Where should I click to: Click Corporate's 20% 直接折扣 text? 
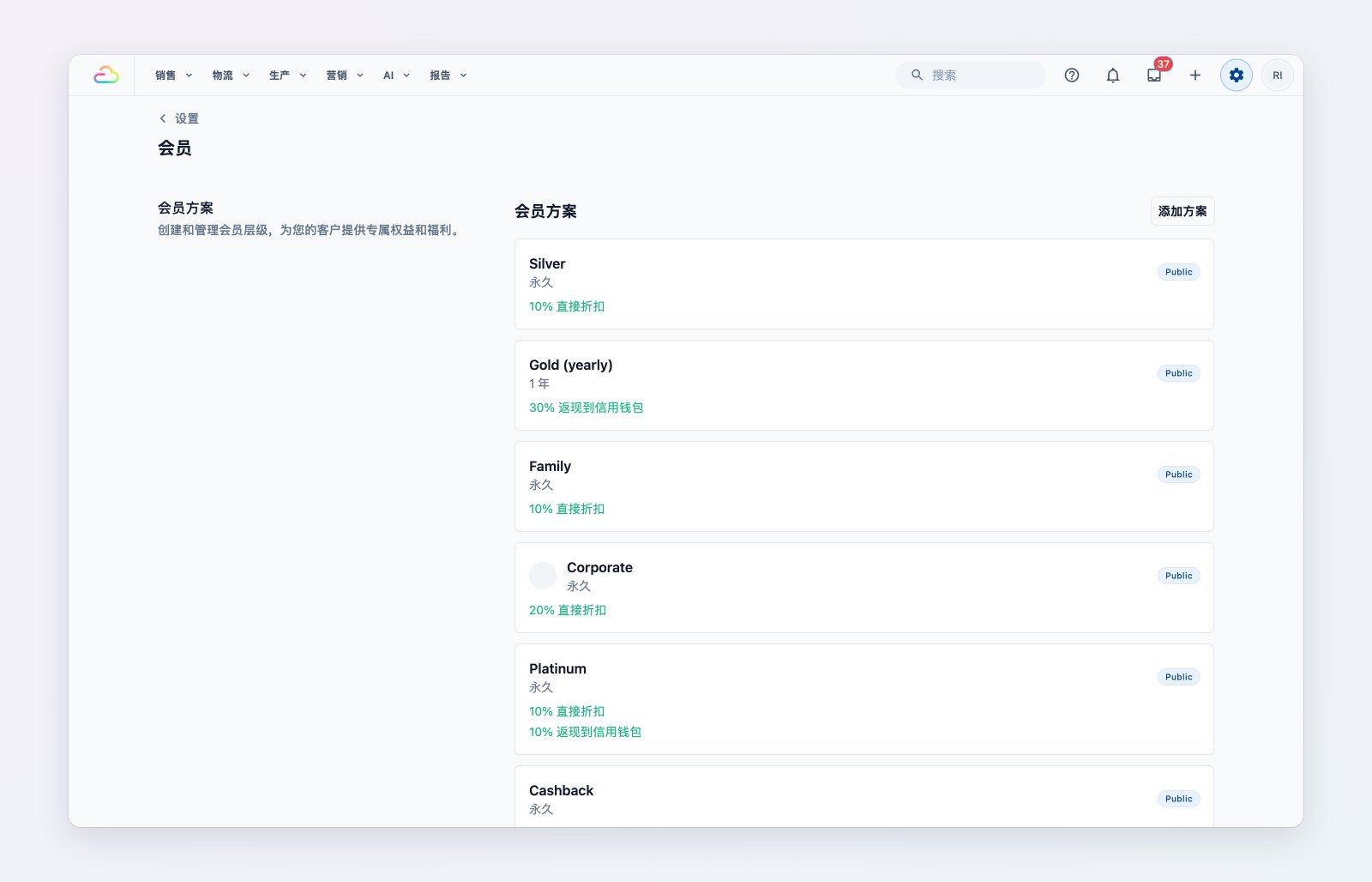point(568,610)
